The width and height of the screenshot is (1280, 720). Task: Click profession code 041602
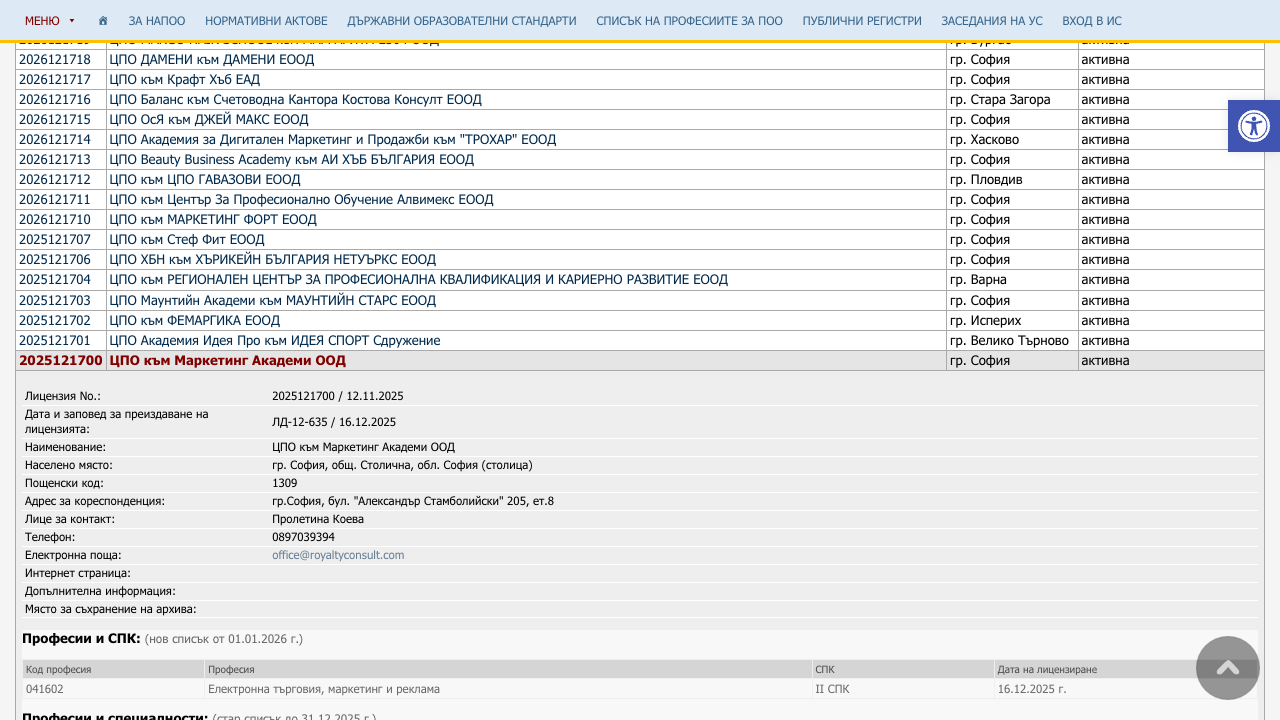pos(44,689)
